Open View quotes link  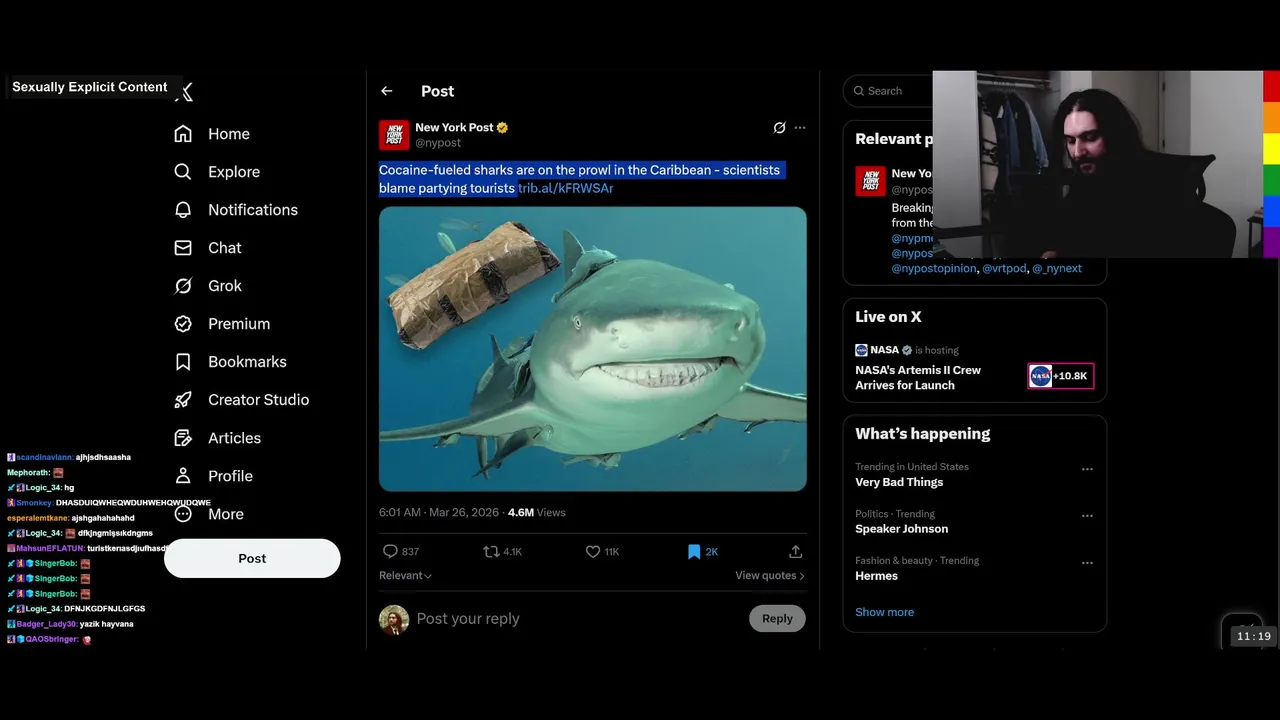click(x=770, y=576)
